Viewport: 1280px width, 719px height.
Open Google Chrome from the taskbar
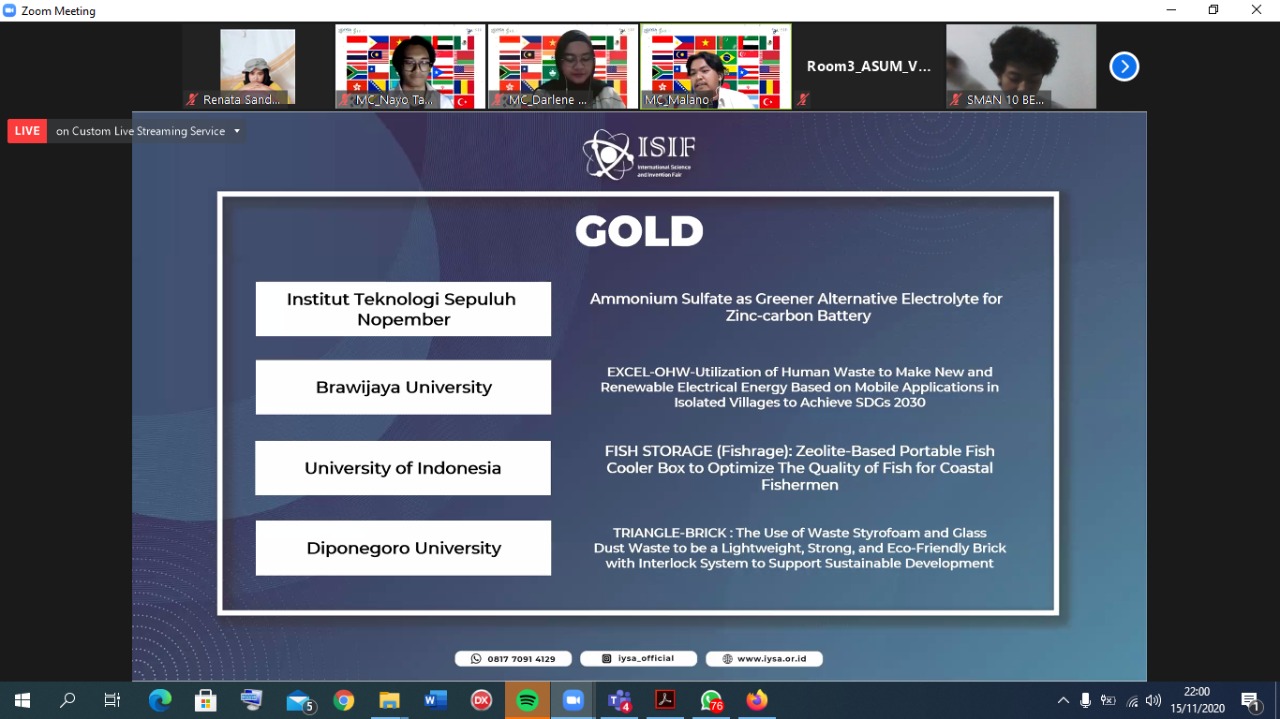click(344, 700)
